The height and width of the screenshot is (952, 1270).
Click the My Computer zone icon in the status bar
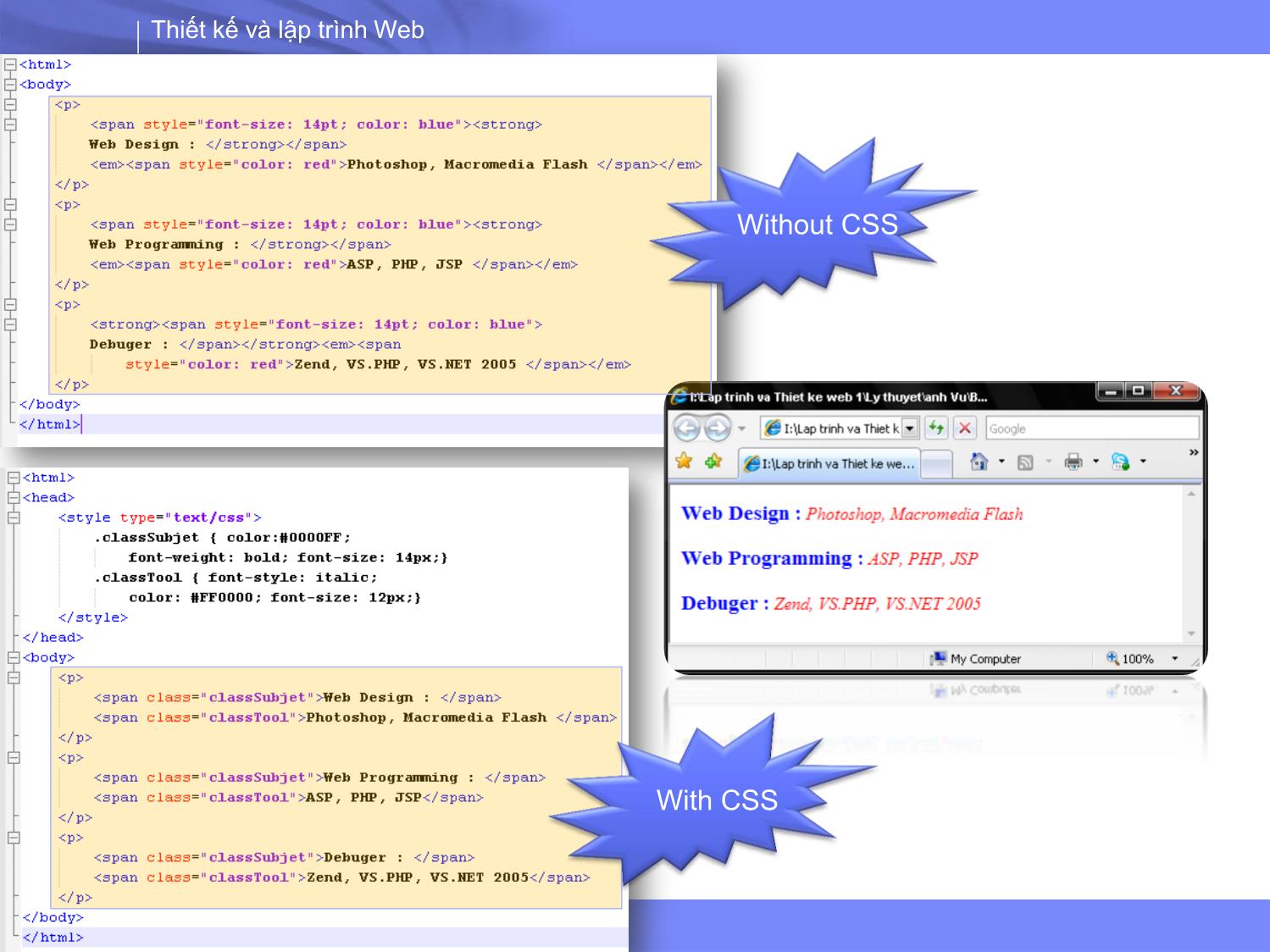click(939, 658)
